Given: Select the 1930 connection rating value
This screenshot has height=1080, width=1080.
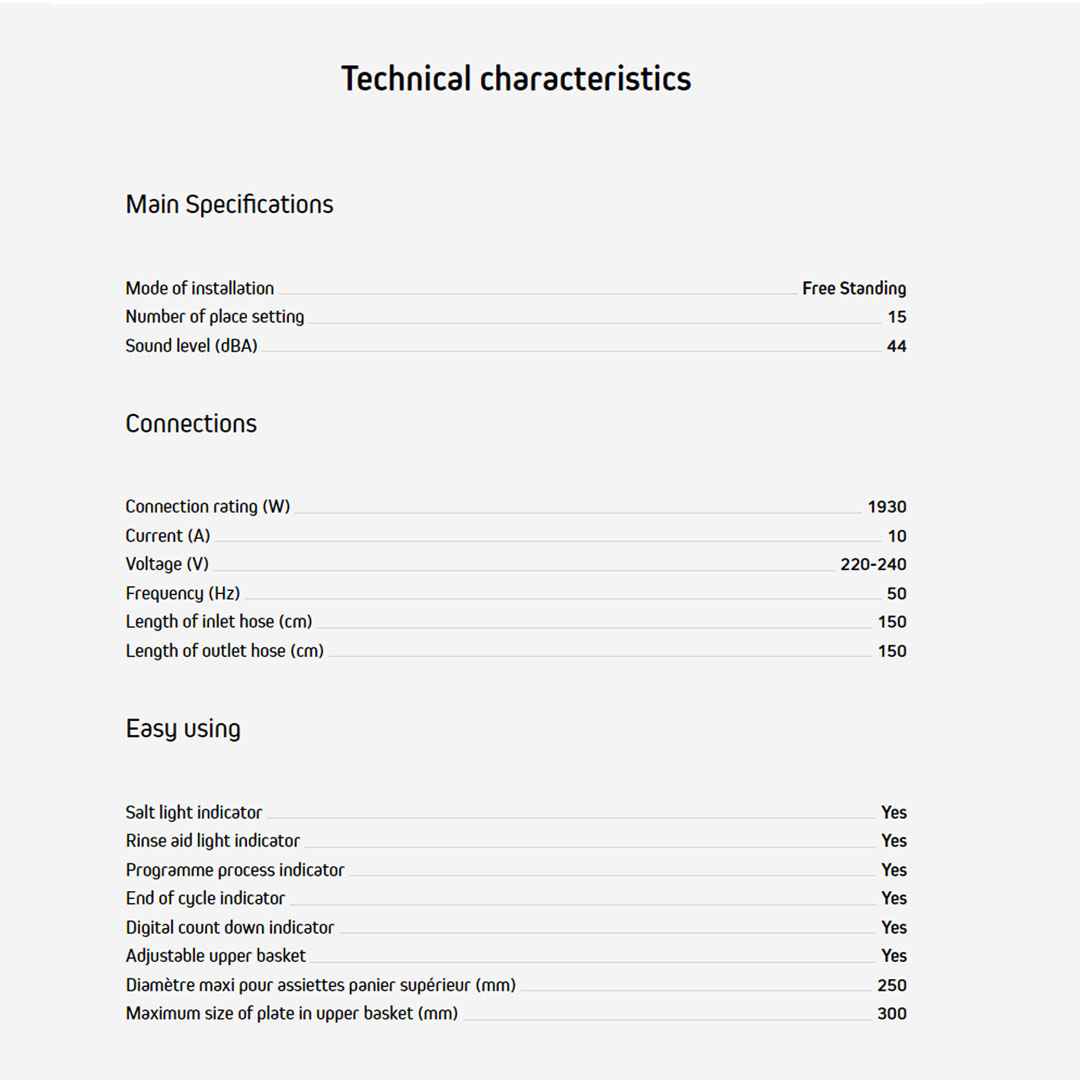Looking at the screenshot, I should (886, 507).
